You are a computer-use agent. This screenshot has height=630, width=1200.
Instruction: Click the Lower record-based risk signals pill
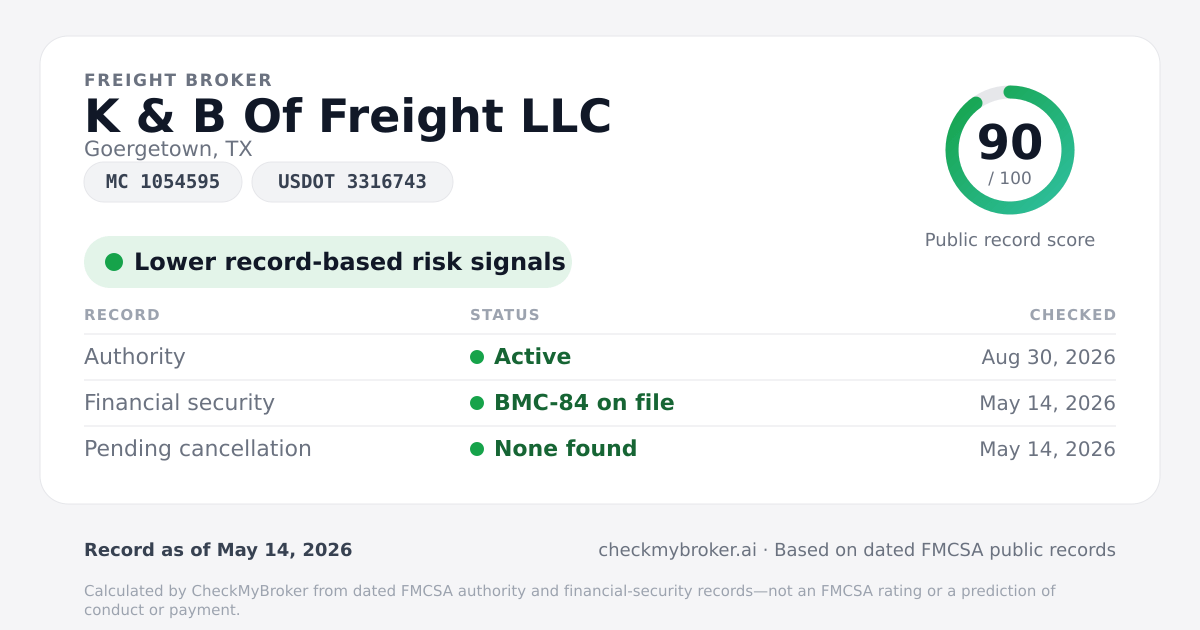[x=327, y=262]
